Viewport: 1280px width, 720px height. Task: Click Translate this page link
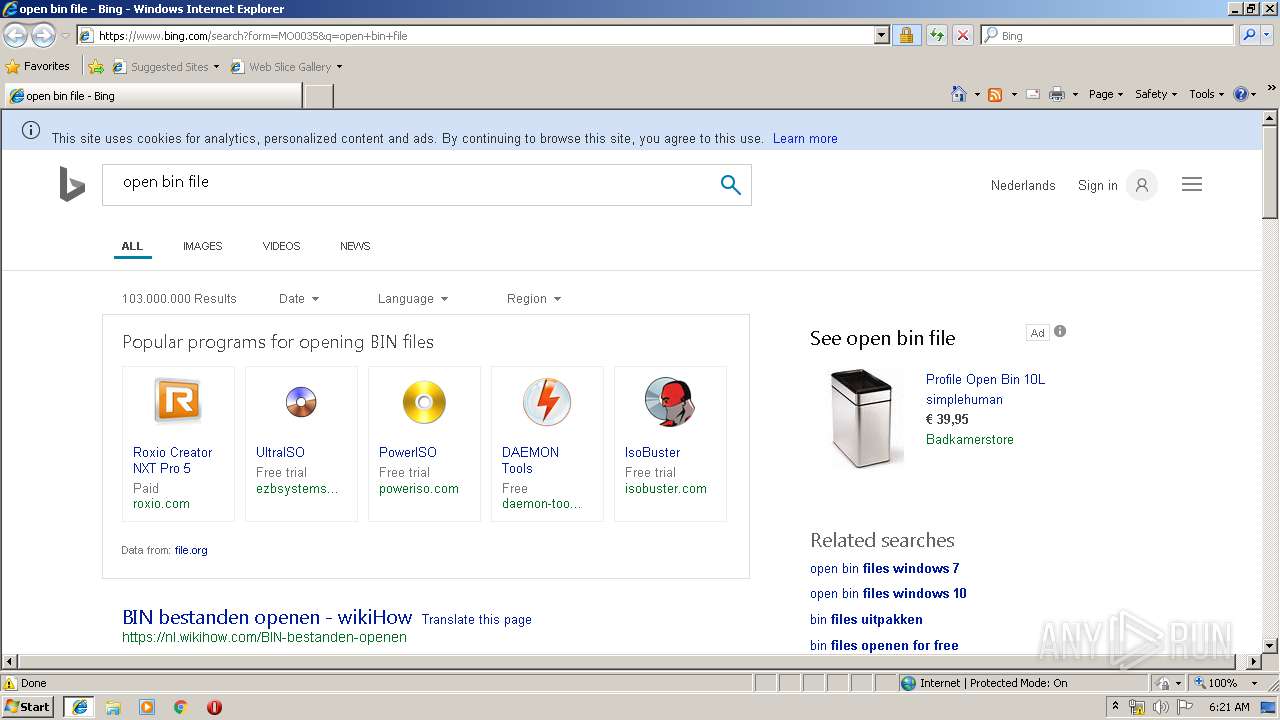click(x=476, y=619)
